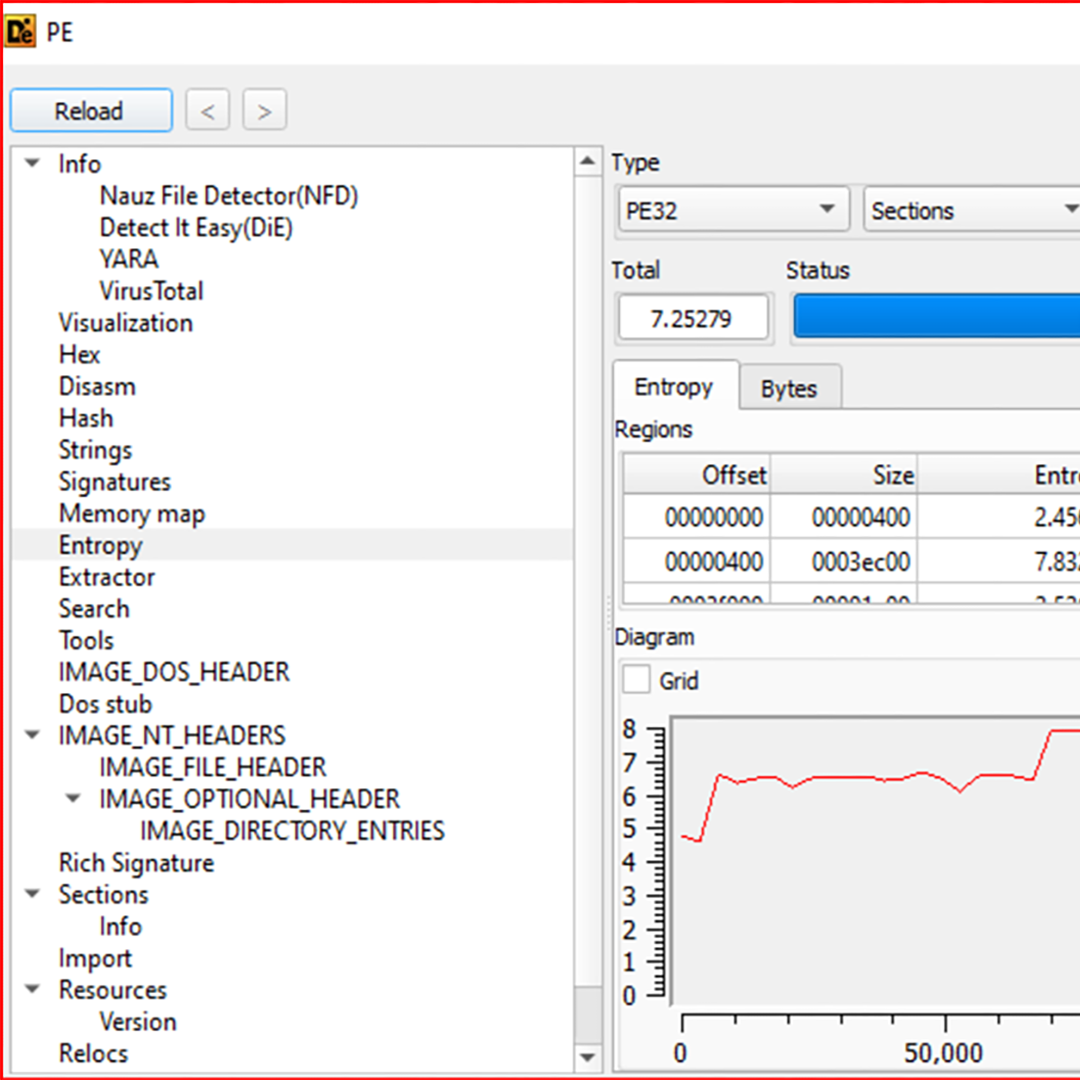
Task: Open the Signatures tree item
Action: click(x=115, y=482)
